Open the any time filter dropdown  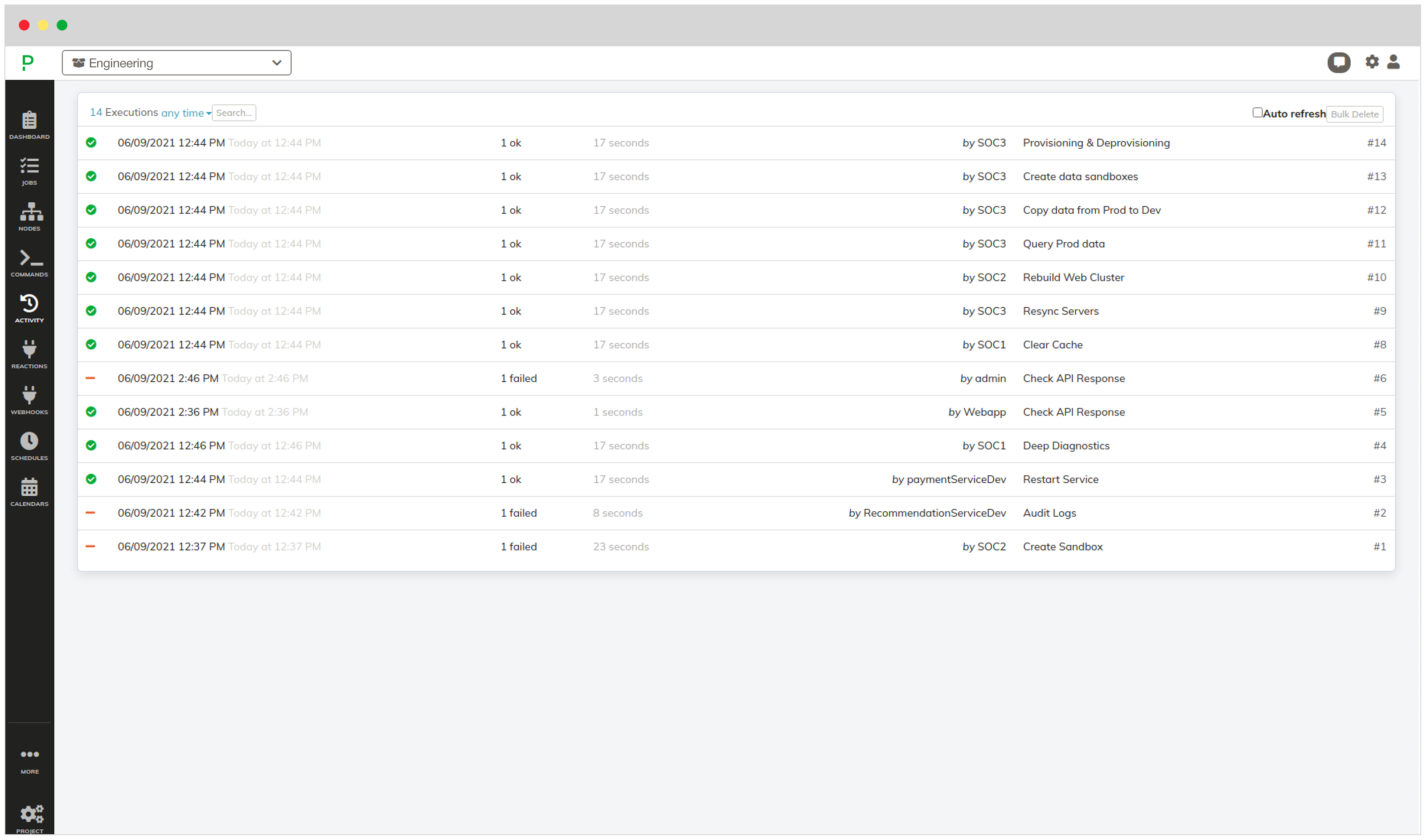(x=185, y=112)
